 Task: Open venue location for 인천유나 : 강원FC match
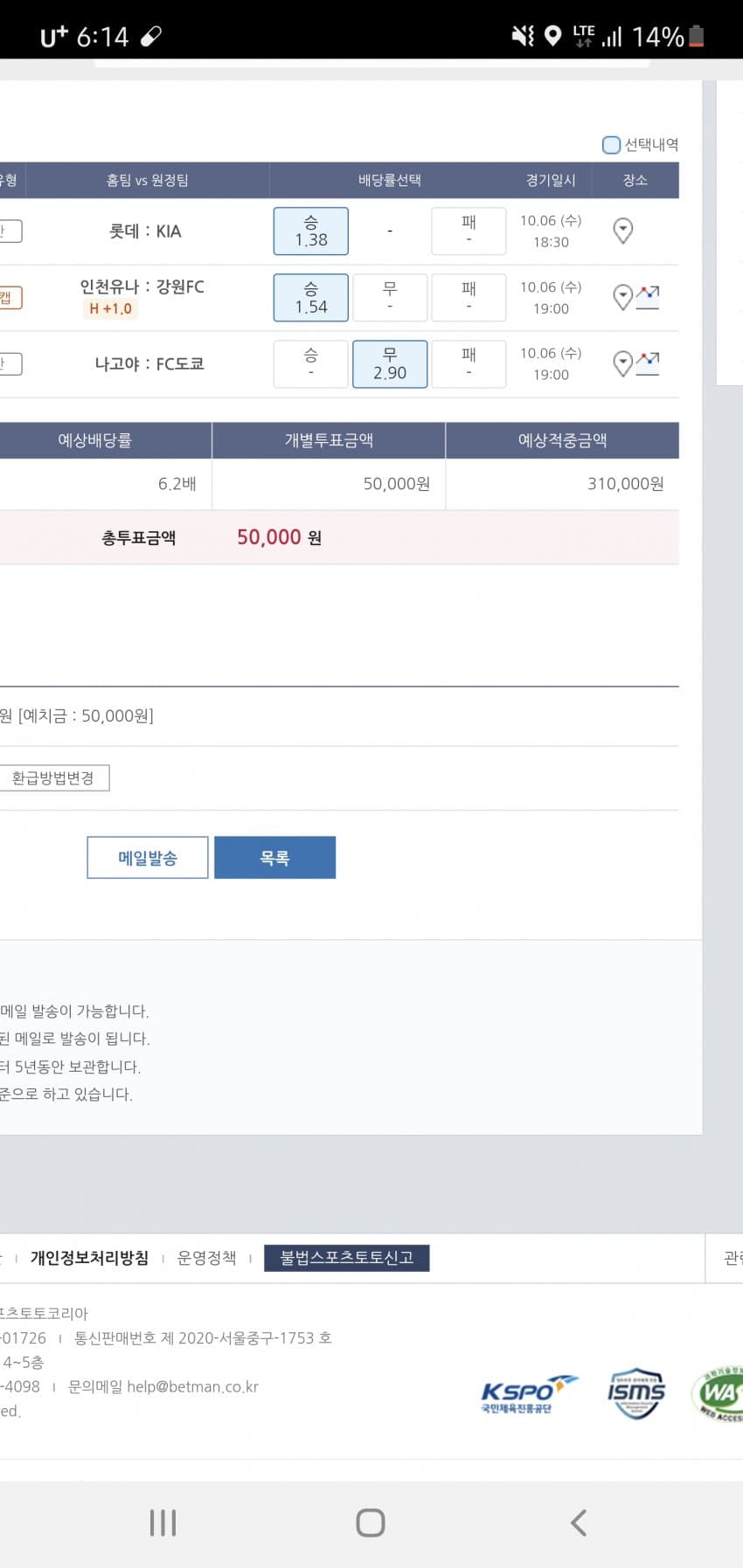coord(621,297)
